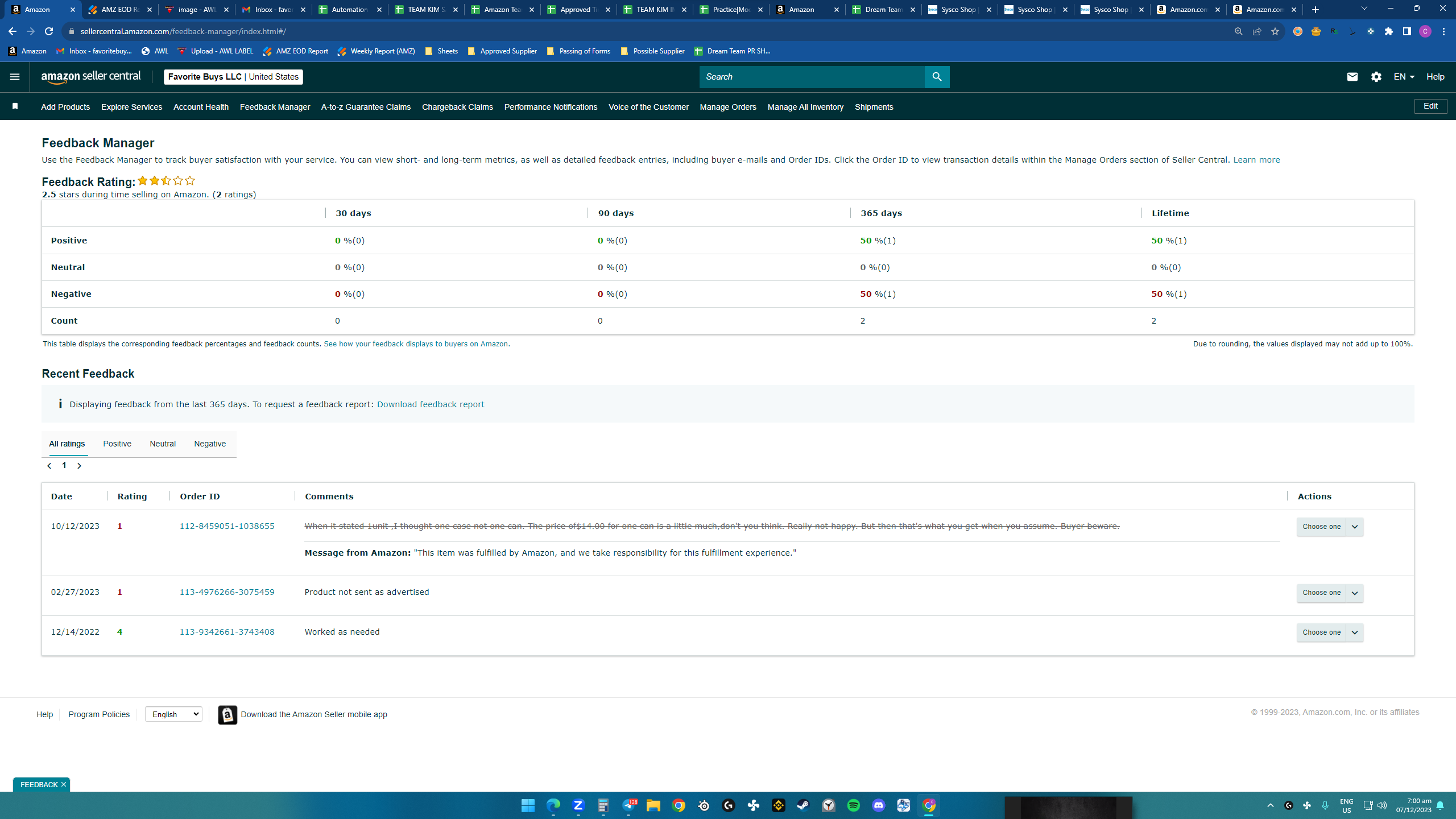The width and height of the screenshot is (1456, 819).
Task: Open File Explorer from the taskbar
Action: coord(653,805)
